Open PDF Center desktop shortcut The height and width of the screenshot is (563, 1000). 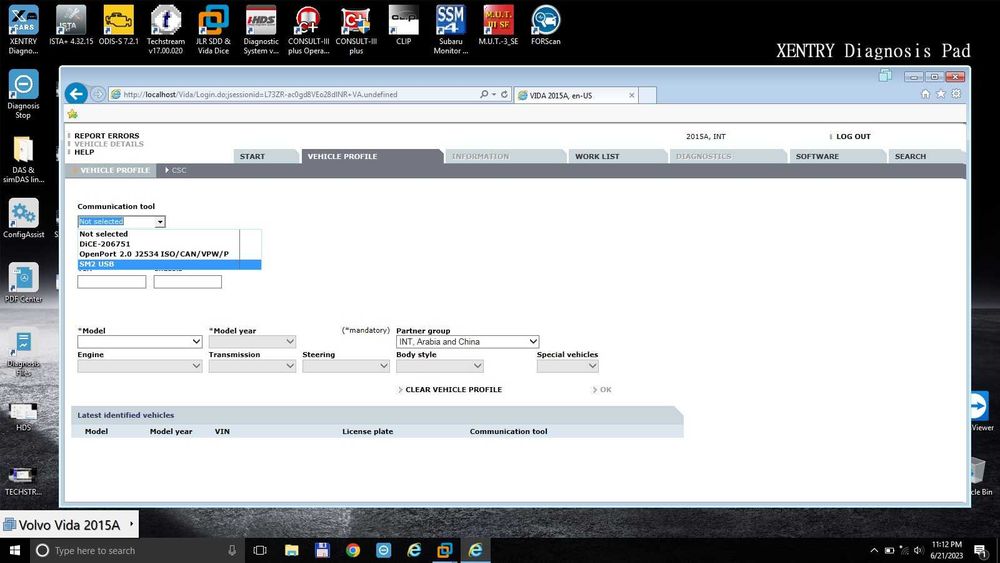24,282
